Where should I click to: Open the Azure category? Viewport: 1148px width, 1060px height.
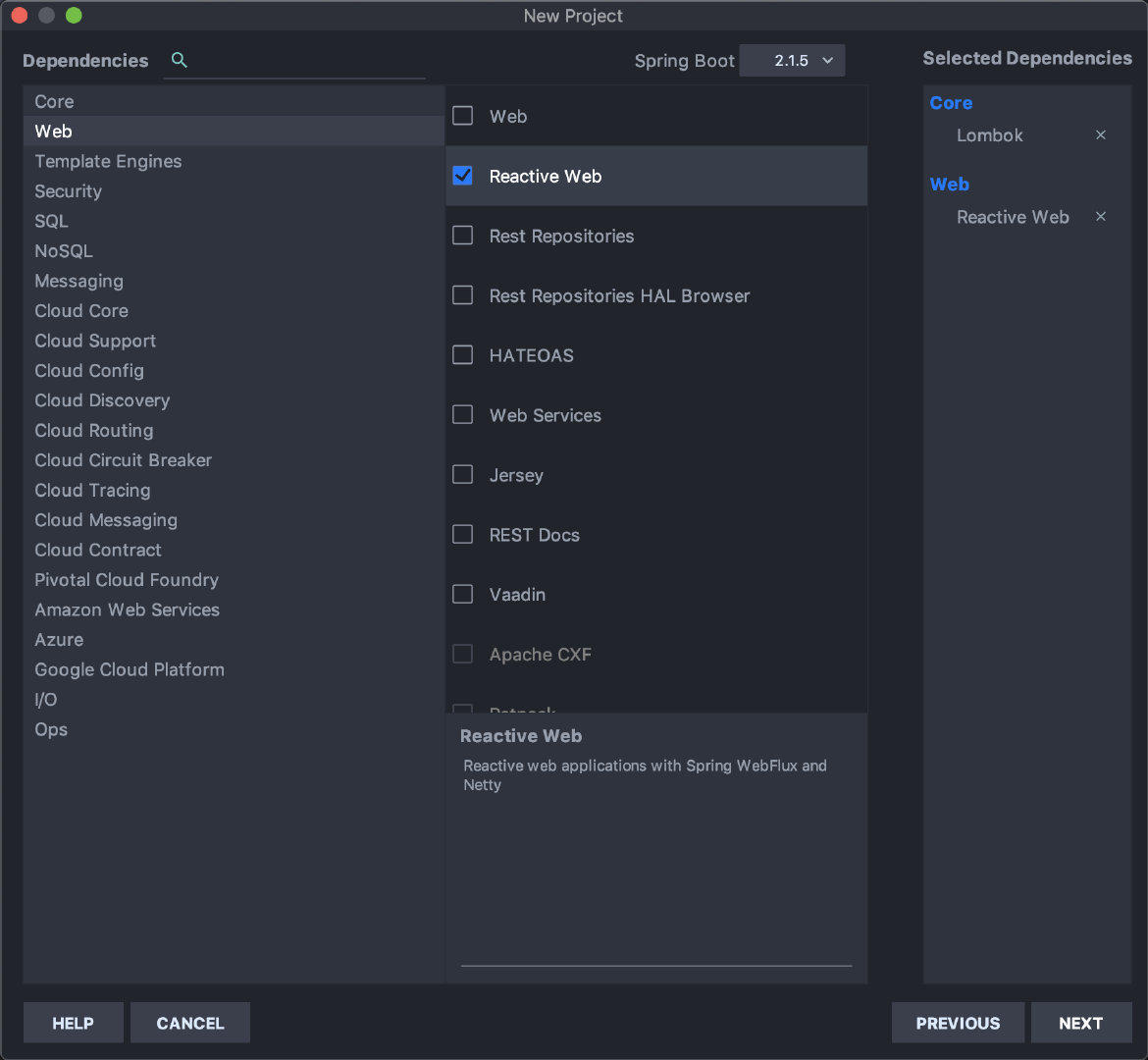pyautogui.click(x=234, y=640)
